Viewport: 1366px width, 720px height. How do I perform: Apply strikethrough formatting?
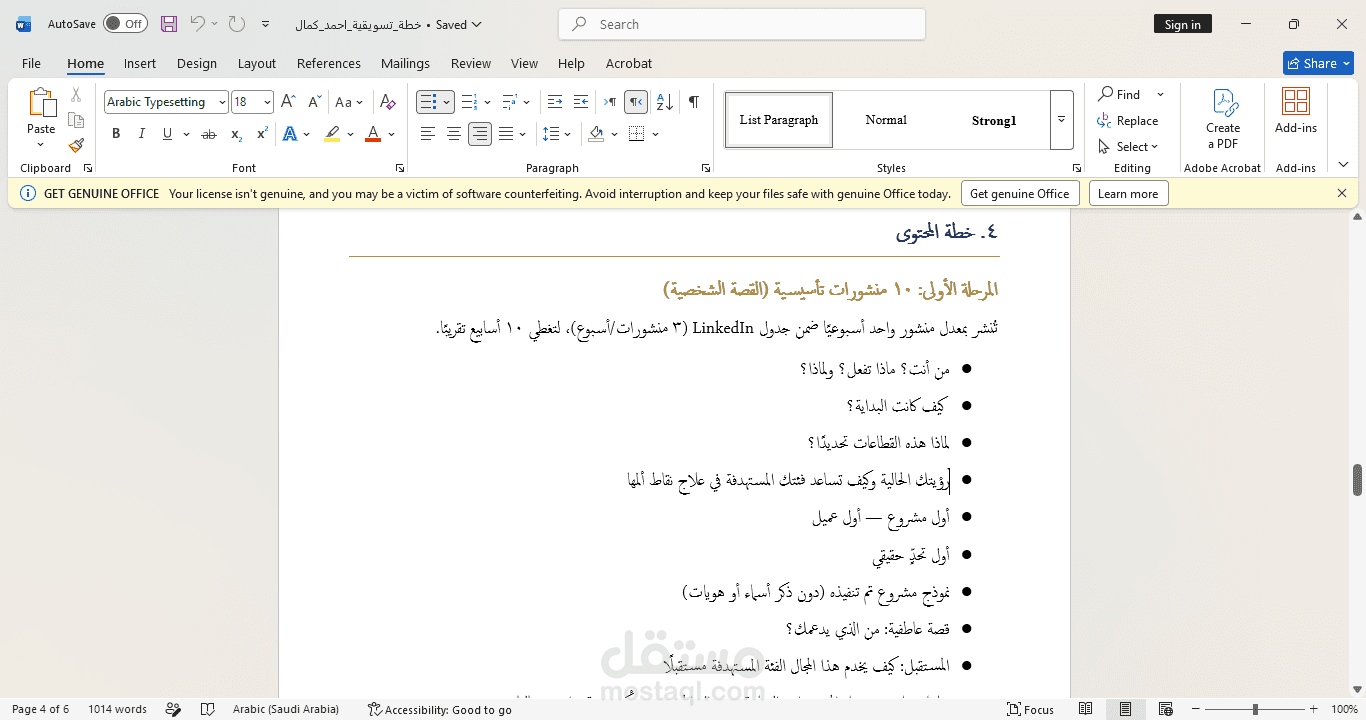tap(209, 134)
